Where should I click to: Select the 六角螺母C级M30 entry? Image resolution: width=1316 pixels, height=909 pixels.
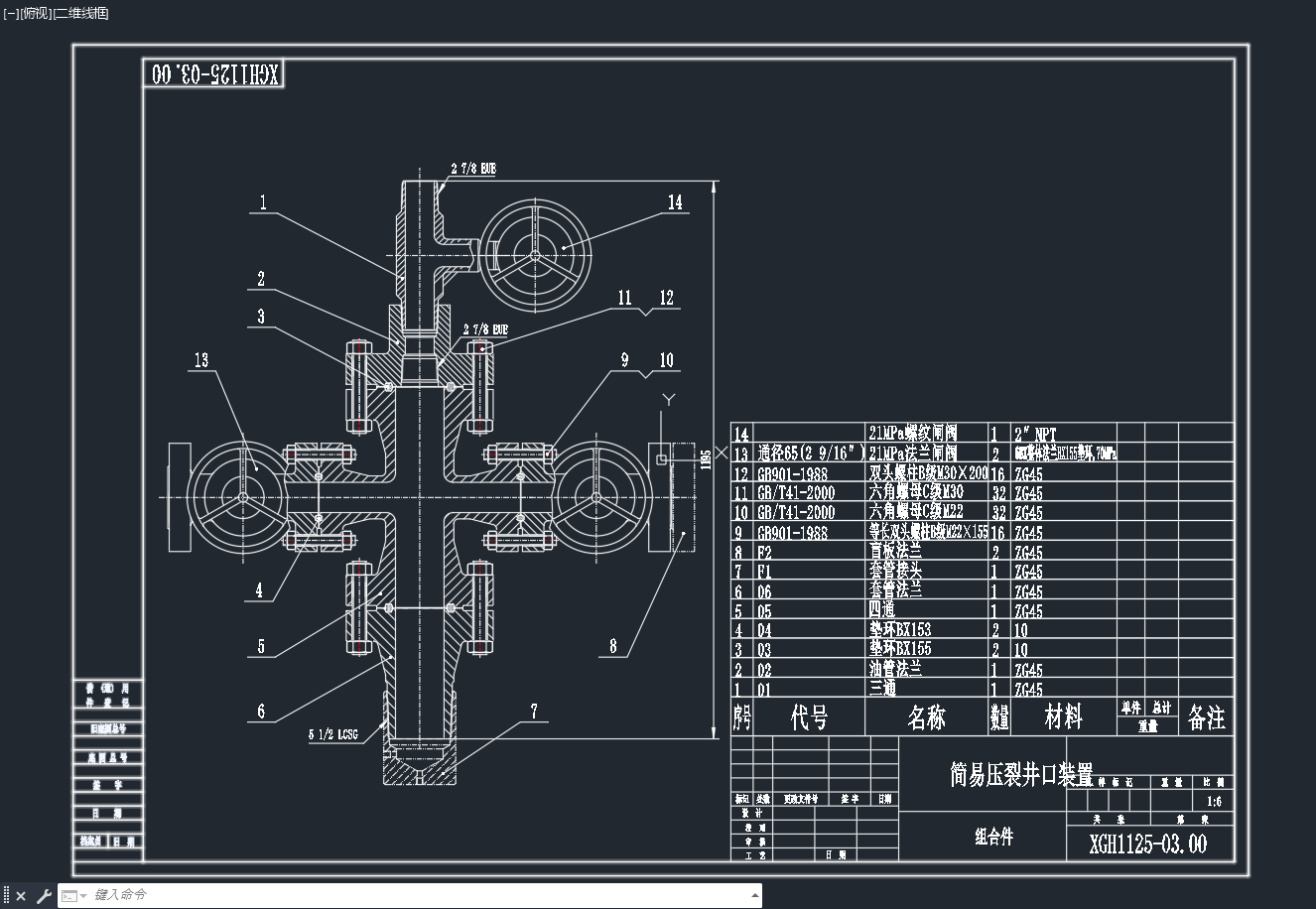click(915, 493)
